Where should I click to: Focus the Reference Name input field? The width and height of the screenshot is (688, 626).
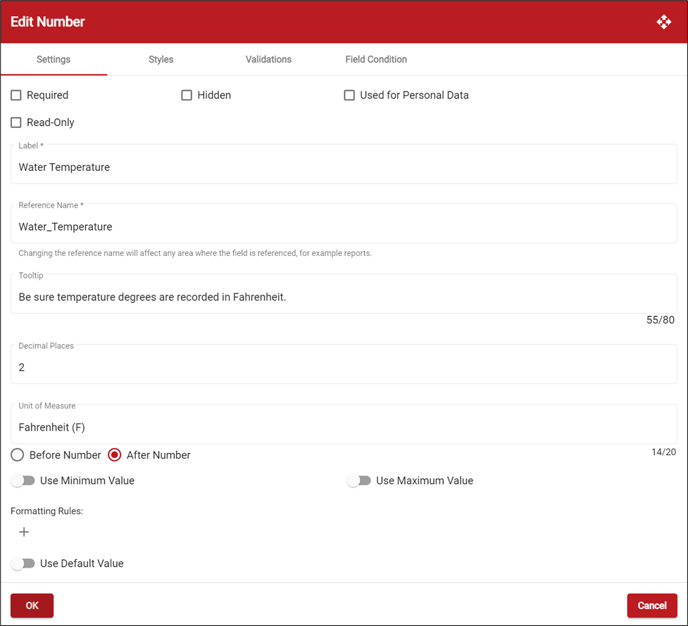point(343,227)
